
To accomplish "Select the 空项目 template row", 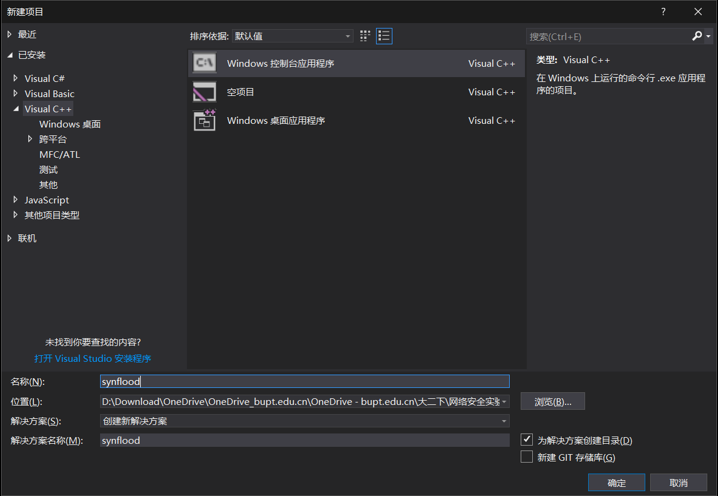I will pyautogui.click(x=356, y=92).
